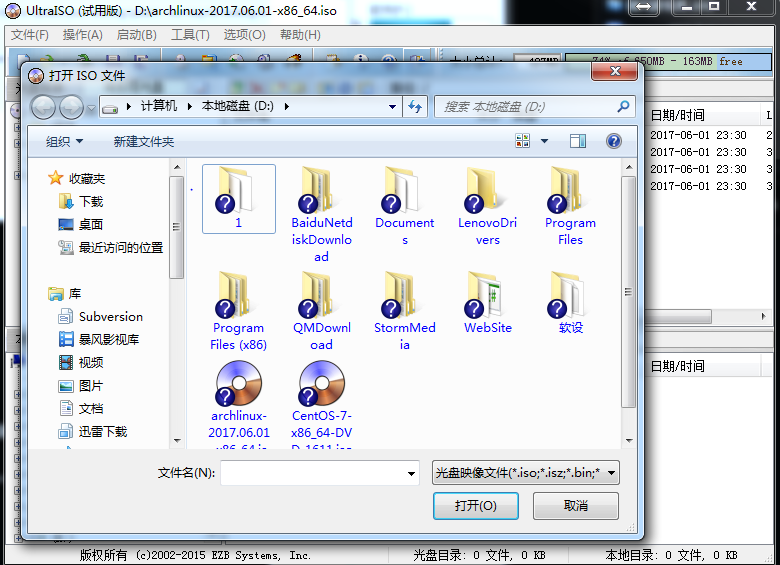The image size is (780, 565).
Task: Select the LenovoDrivers folder
Action: [488, 206]
